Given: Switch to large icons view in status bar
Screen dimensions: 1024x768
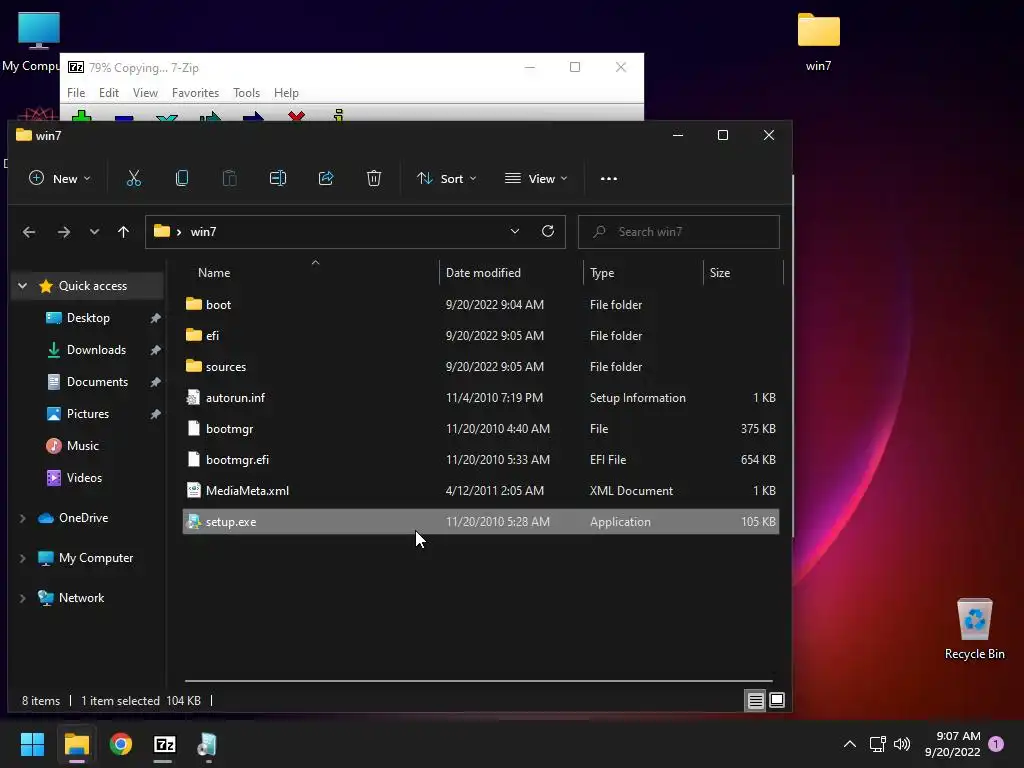Looking at the screenshot, I should point(776,701).
